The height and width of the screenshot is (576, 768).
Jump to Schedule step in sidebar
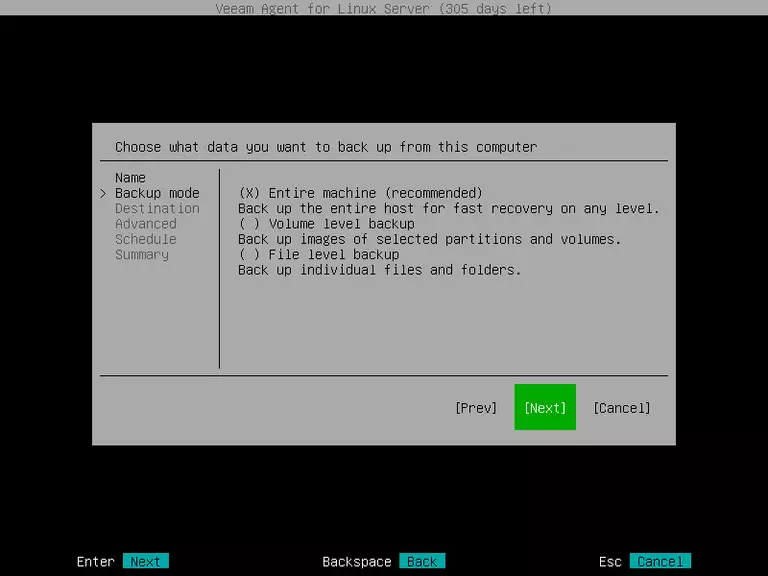click(x=145, y=240)
